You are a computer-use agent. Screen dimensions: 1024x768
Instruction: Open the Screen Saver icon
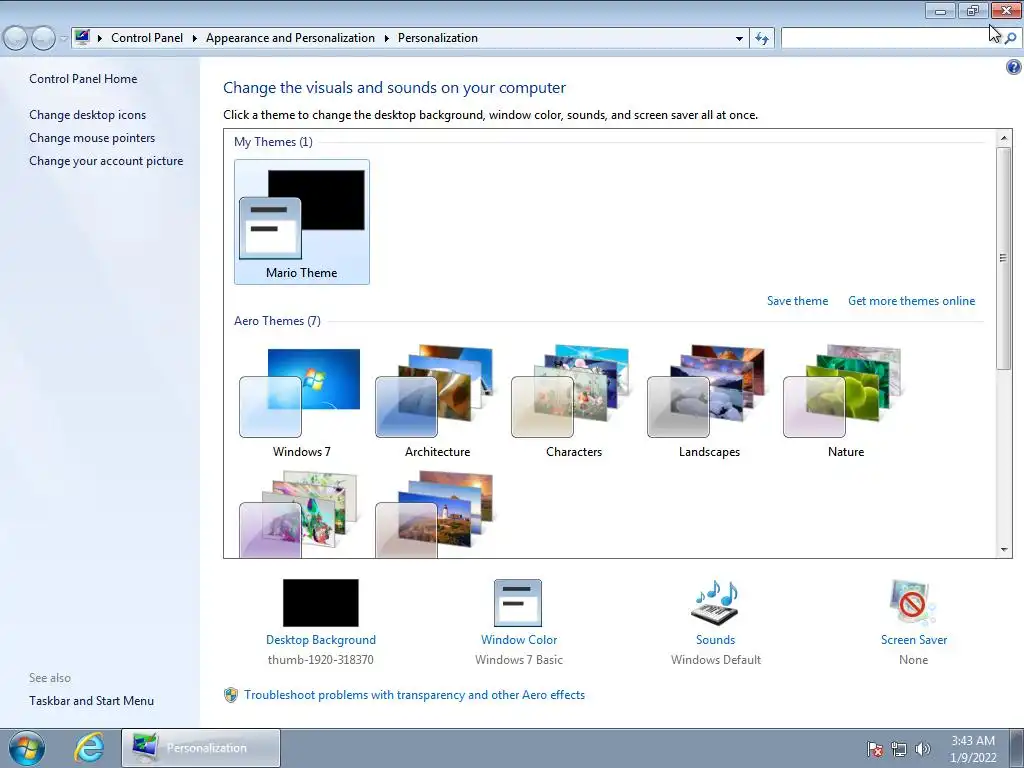[x=913, y=603]
